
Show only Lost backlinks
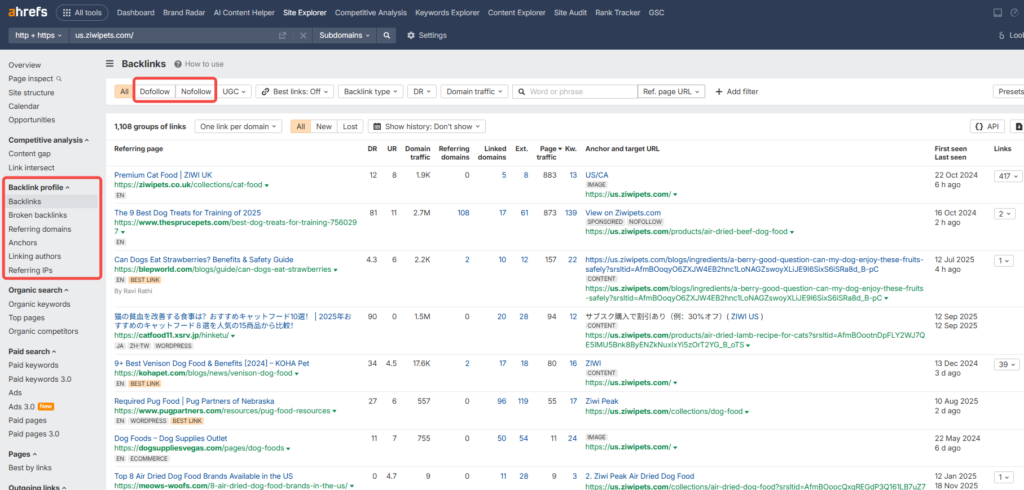point(350,126)
